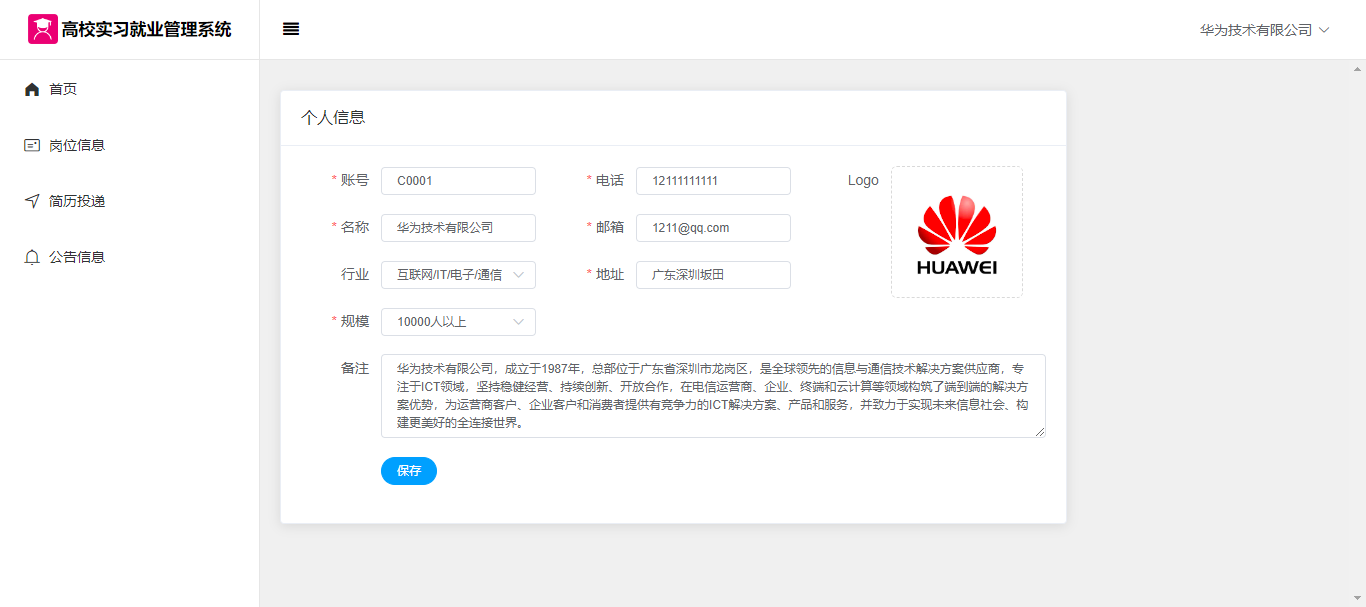The image size is (1366, 607).
Task: Expand the 行业 industry combo box
Action: point(458,275)
